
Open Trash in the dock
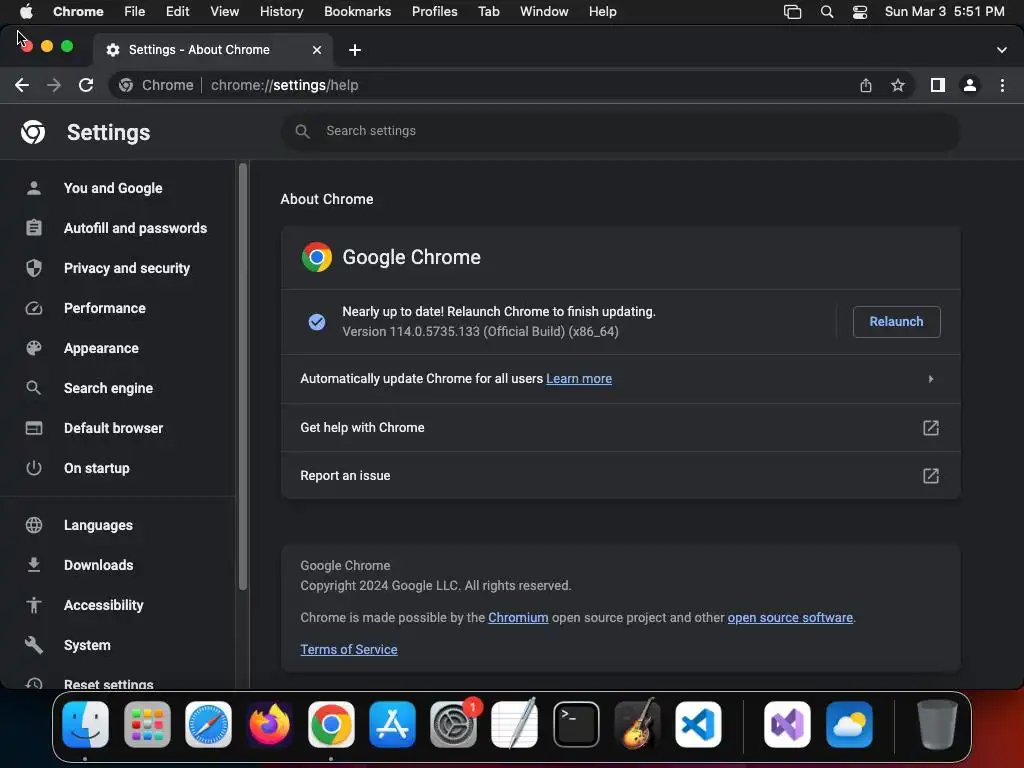936,724
